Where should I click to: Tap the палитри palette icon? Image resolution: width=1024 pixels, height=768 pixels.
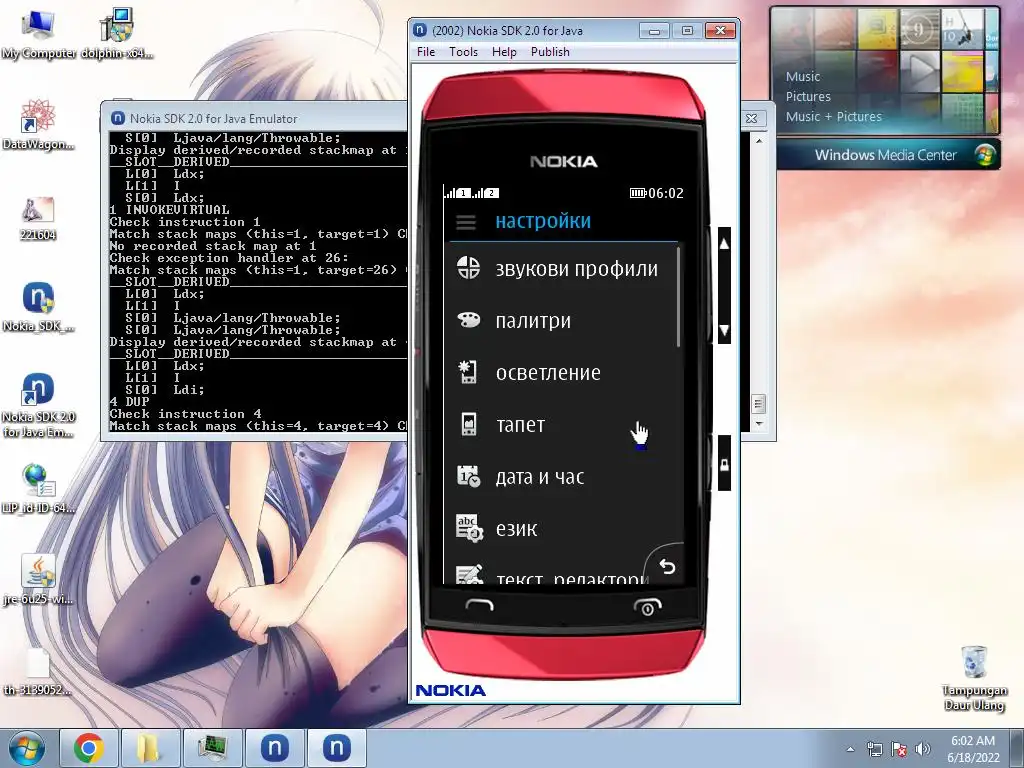click(x=468, y=320)
